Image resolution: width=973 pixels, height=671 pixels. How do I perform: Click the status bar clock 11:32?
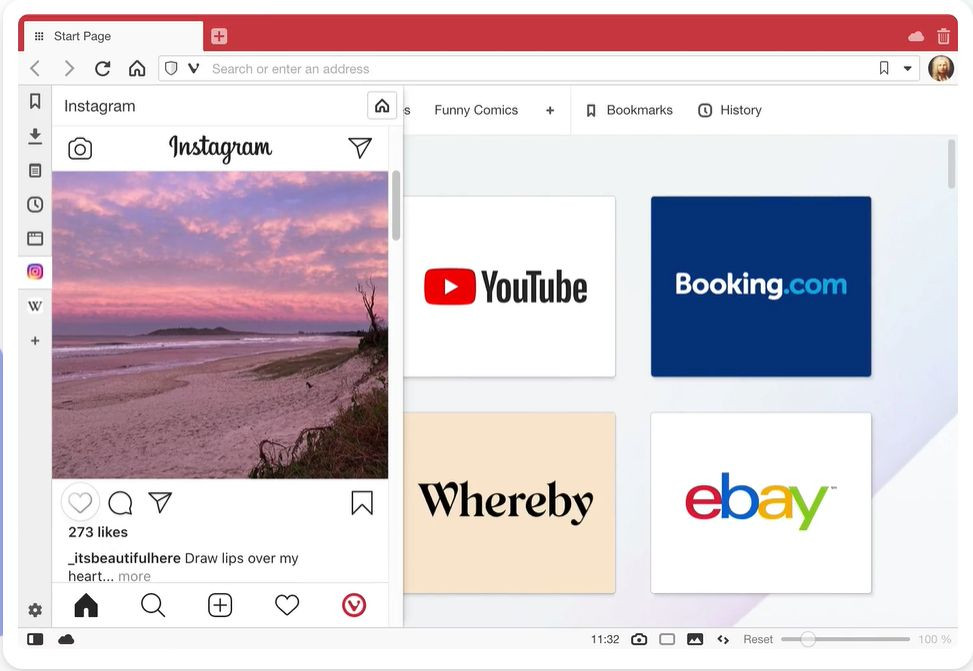coord(605,639)
